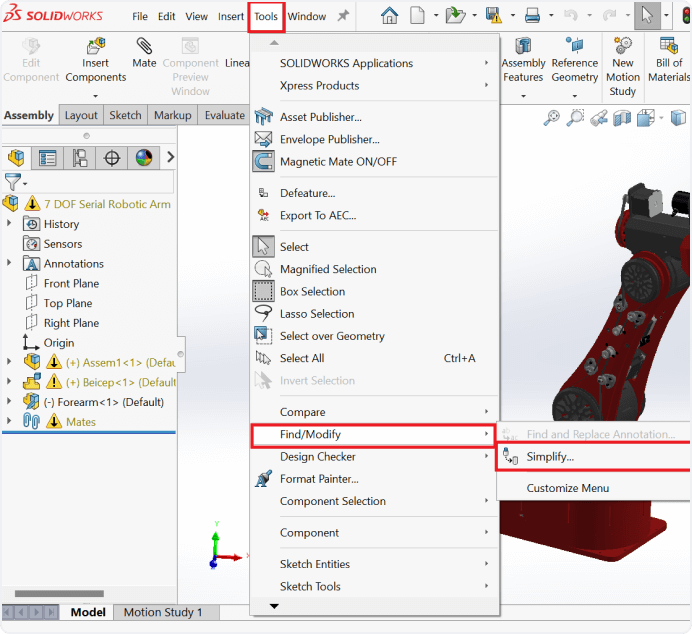Screen dimensions: 692x634
Task: Expand the Beicep<1> component node
Action: tap(9, 382)
